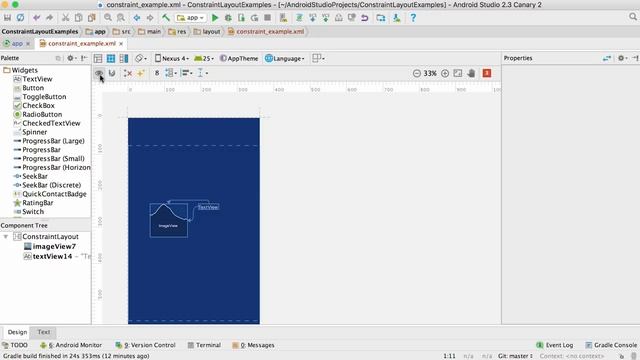Set default margins value 8

click(x=157, y=73)
